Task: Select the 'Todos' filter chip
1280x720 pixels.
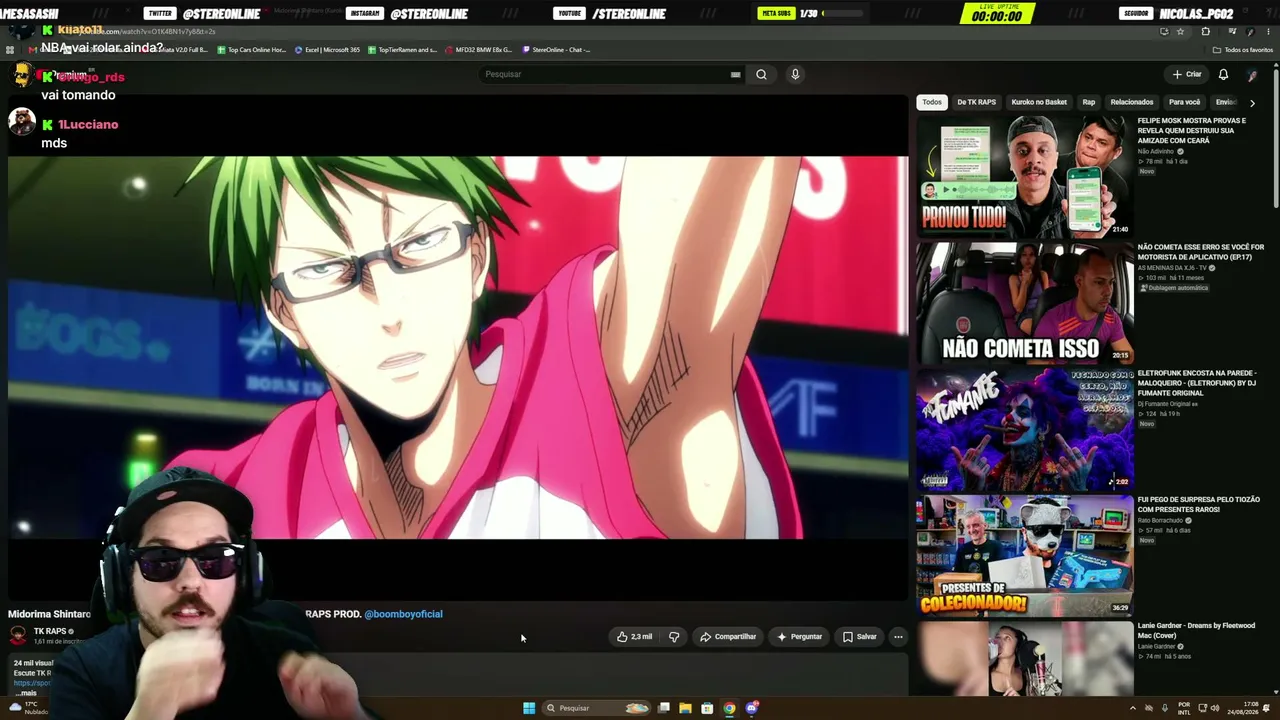Action: 932,102
